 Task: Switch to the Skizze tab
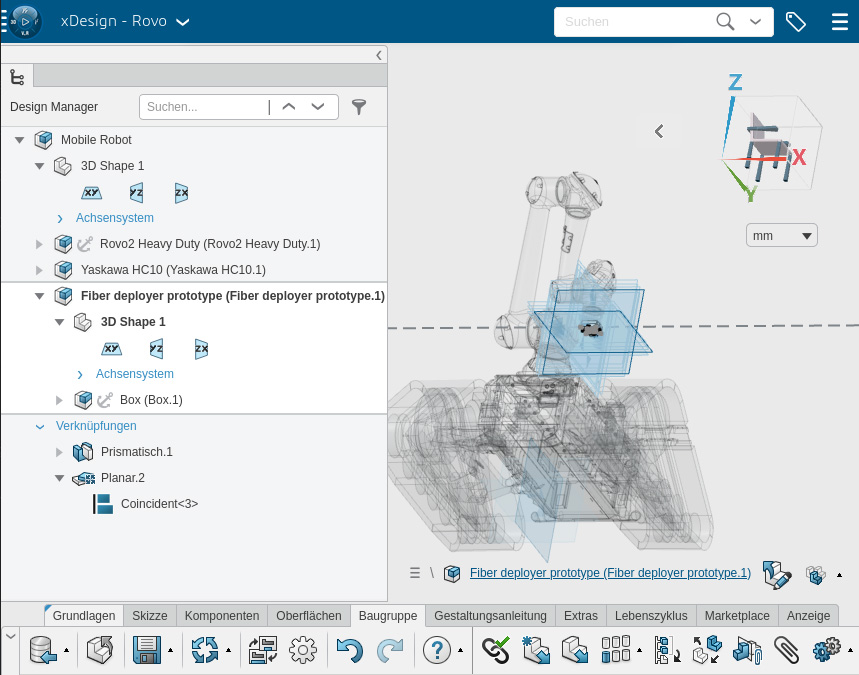point(150,615)
